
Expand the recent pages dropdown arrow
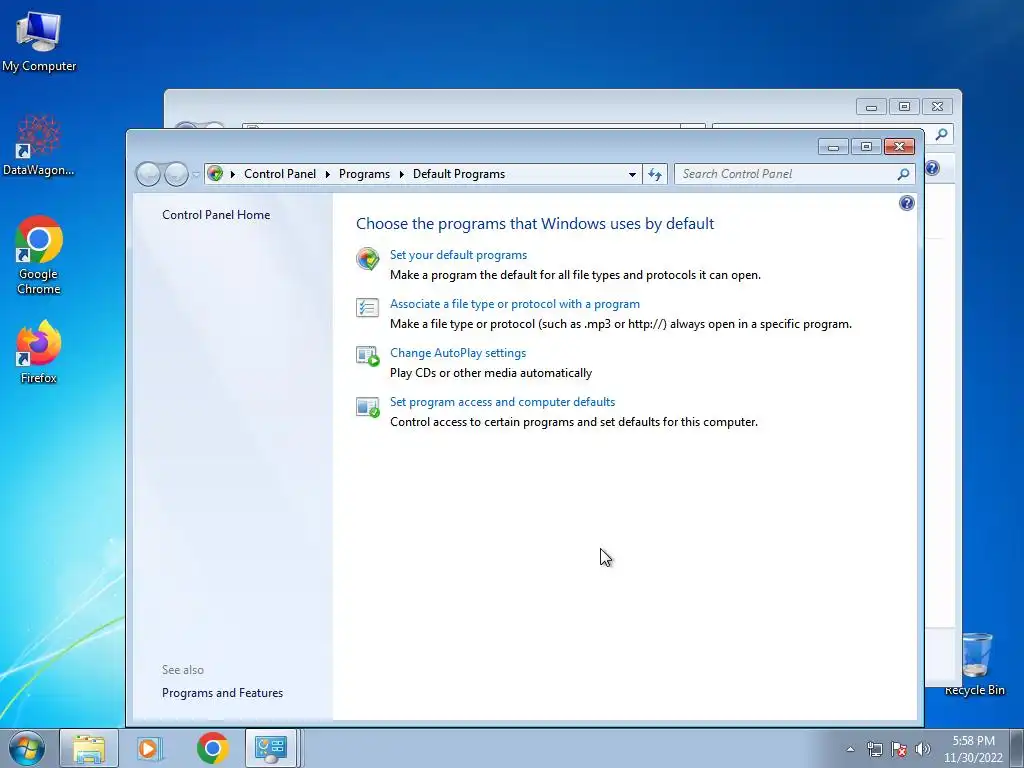tap(196, 174)
